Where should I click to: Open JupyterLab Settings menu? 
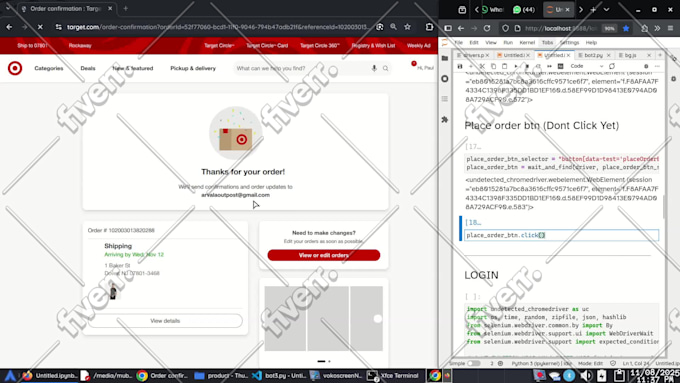coord(569,43)
